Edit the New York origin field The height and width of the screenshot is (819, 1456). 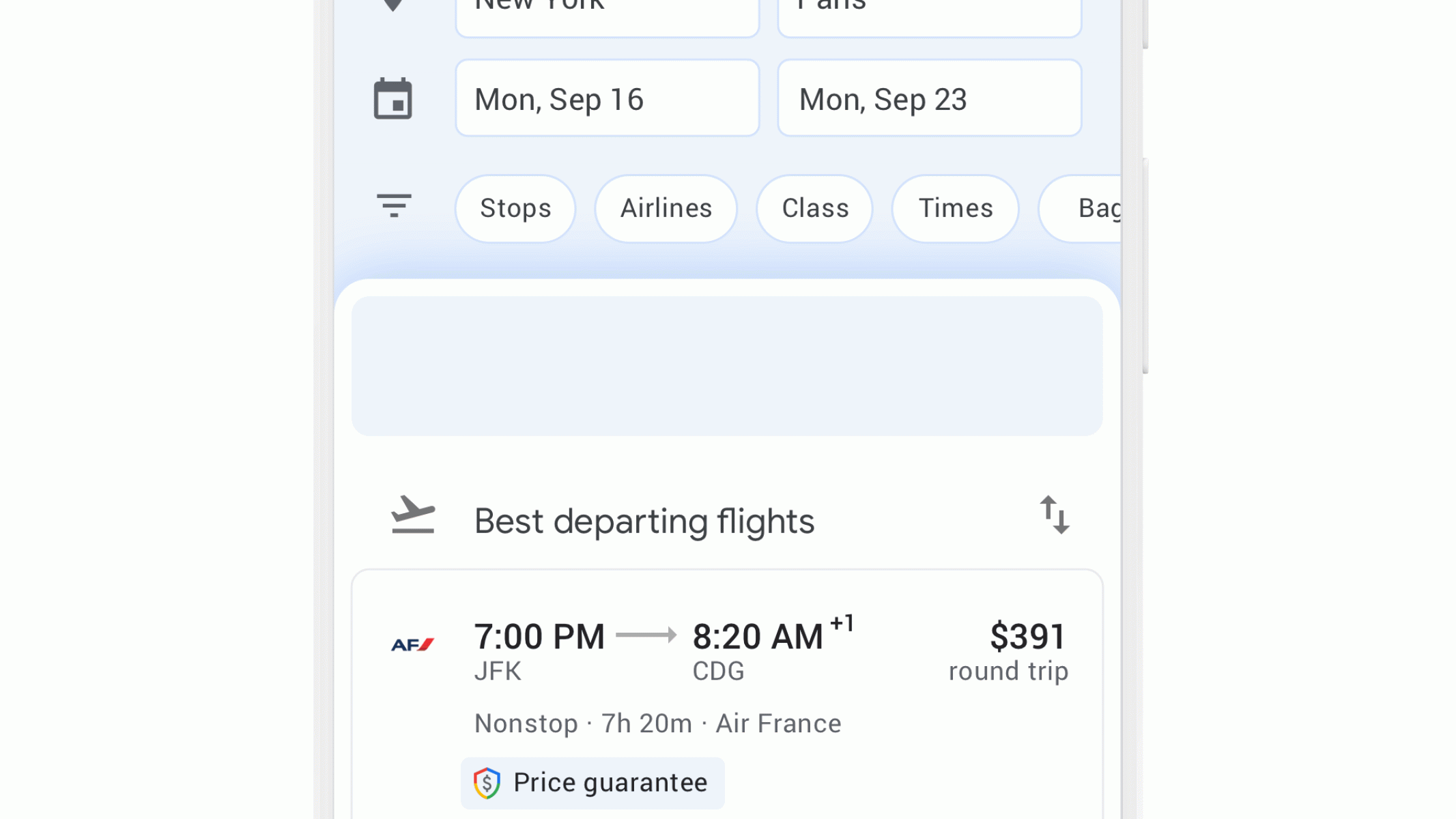[607, 12]
